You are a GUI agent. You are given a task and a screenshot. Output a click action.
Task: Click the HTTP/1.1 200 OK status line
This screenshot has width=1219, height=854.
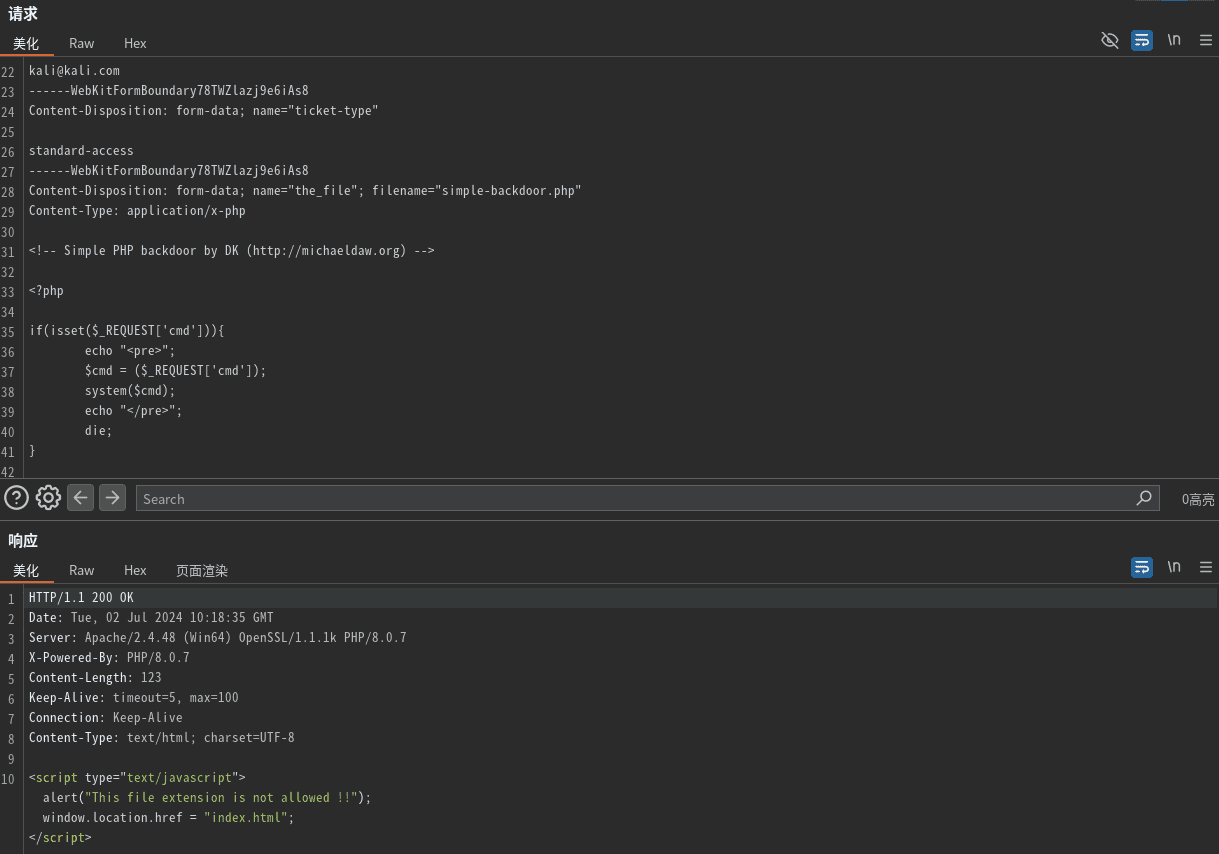pos(81,598)
